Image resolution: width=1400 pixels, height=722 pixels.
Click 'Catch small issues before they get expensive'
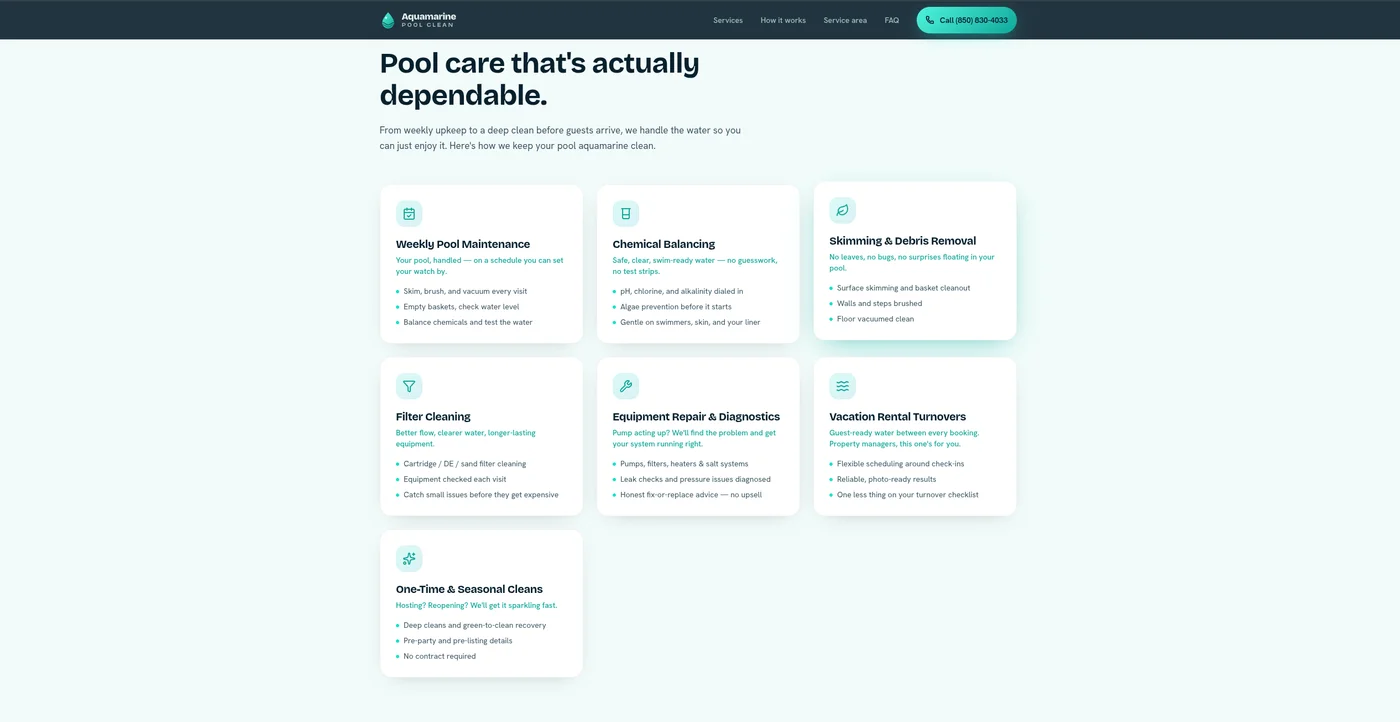pos(481,495)
